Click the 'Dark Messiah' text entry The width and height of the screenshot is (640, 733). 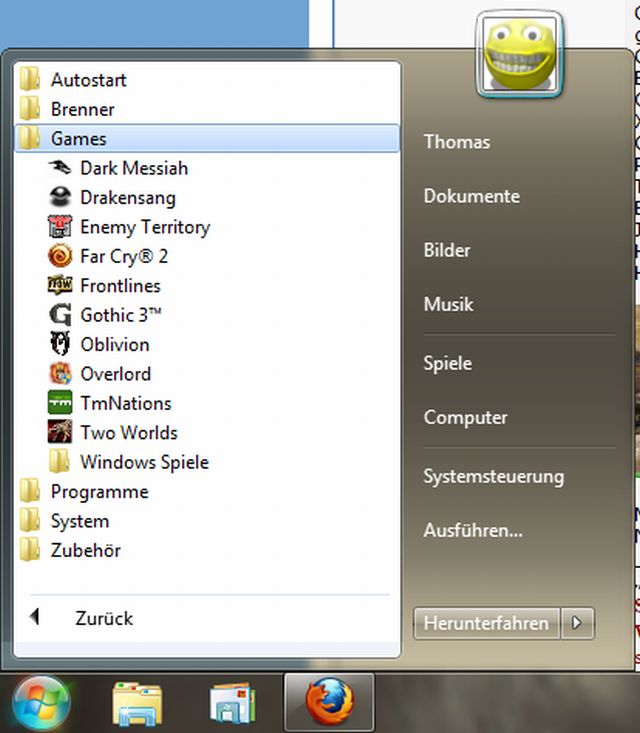[x=134, y=168]
